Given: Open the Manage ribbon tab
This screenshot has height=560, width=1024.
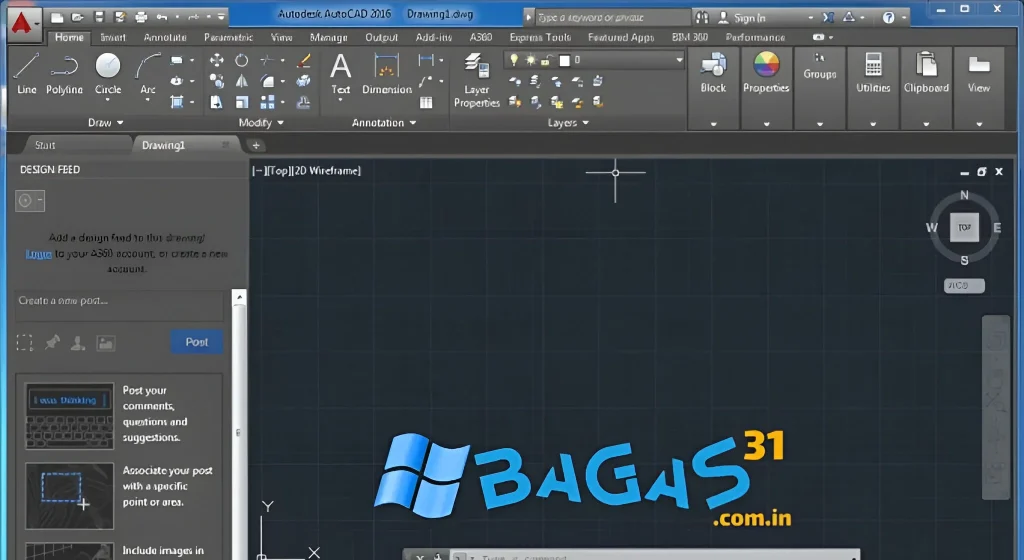Looking at the screenshot, I should pyautogui.click(x=328, y=37).
